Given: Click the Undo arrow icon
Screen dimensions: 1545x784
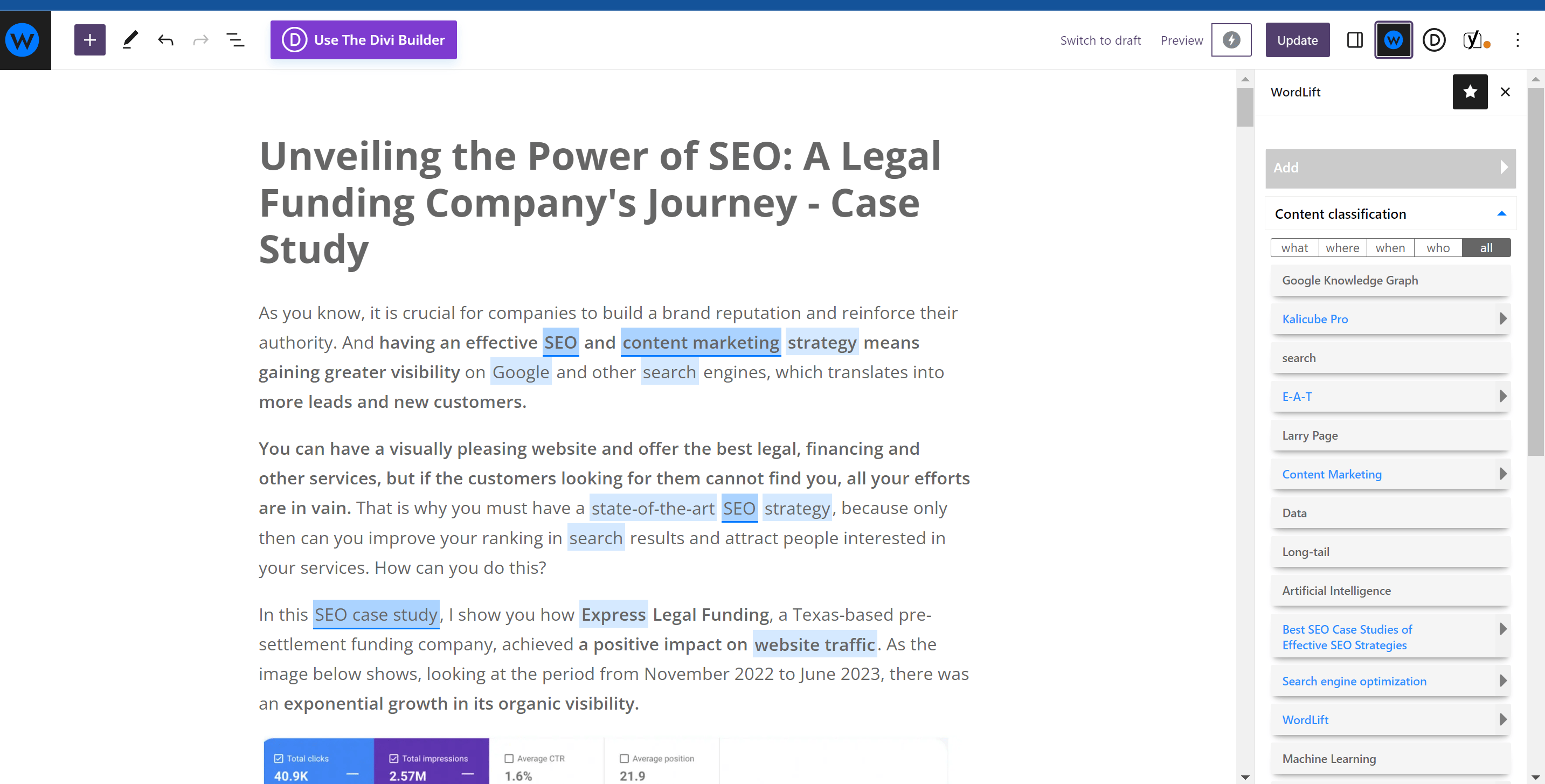Looking at the screenshot, I should [165, 39].
